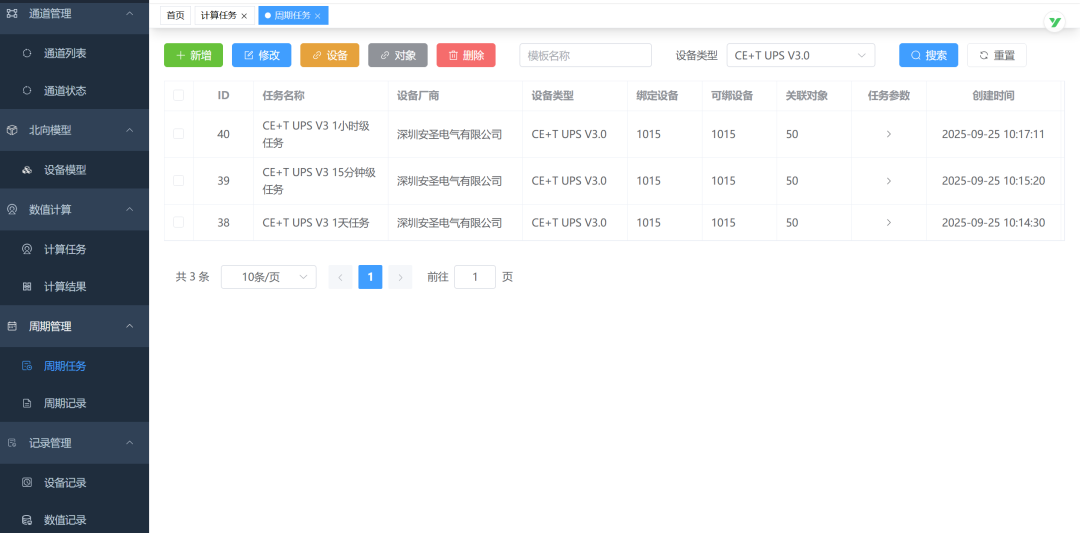Click the 模板名称 search input field
Viewport: 1080px width, 533px height.
pos(585,56)
